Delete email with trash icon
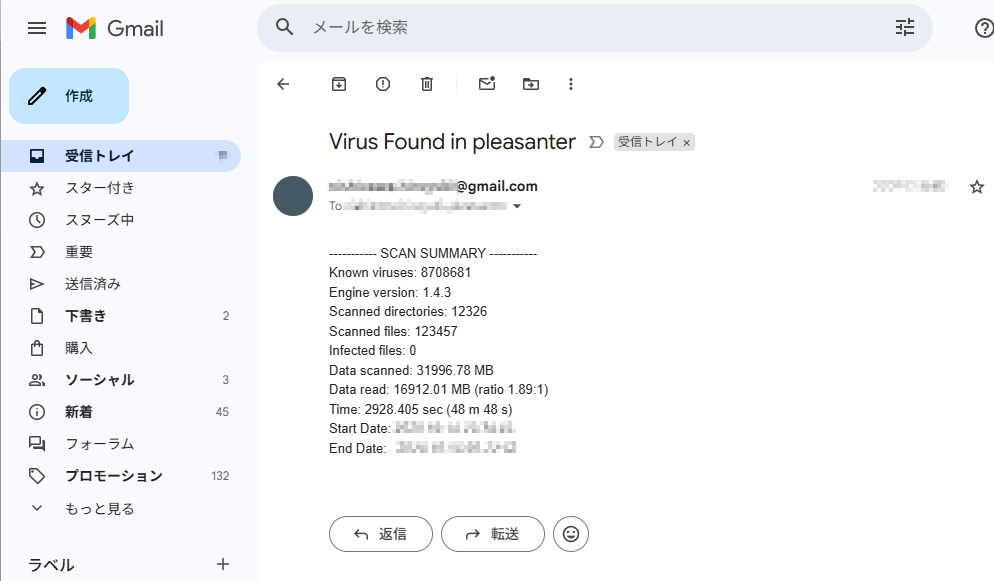Screen dimensions: 994x581 pyautogui.click(x=427, y=84)
